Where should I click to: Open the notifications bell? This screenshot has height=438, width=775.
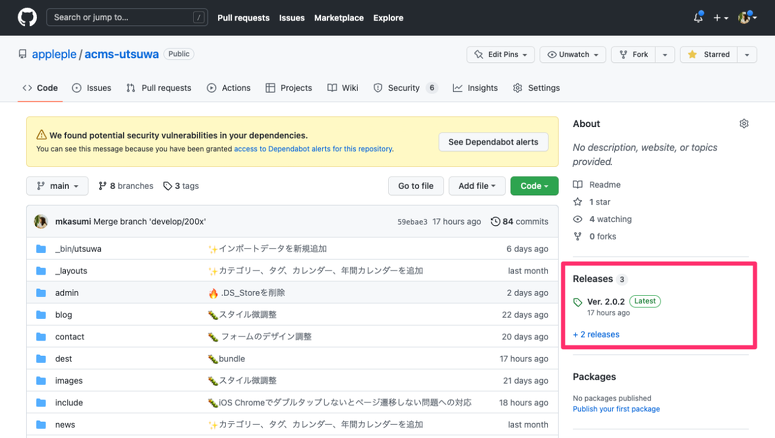pos(698,17)
